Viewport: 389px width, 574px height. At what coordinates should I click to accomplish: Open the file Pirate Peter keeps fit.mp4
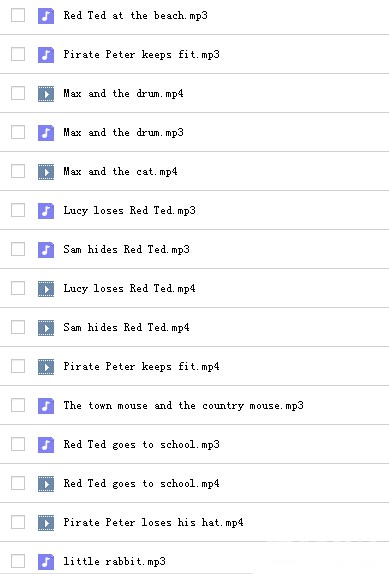(142, 366)
